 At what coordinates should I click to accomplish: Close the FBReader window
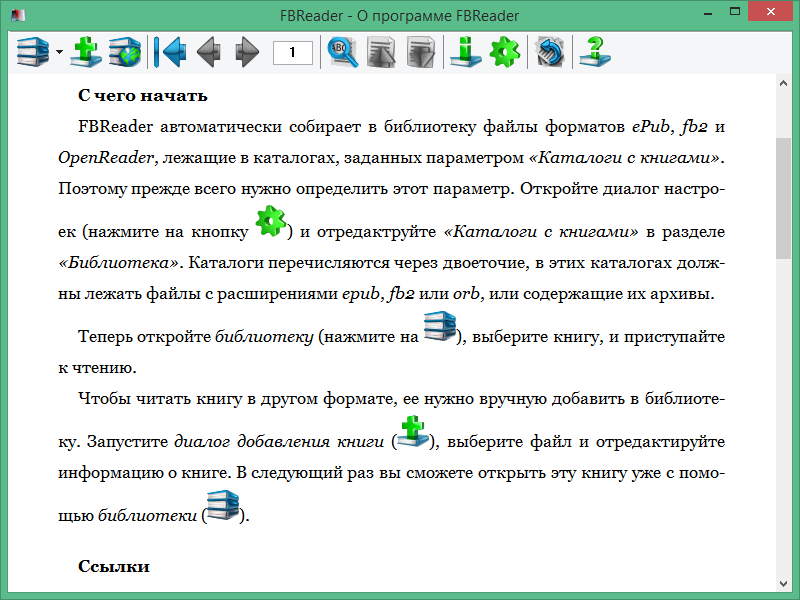point(770,11)
